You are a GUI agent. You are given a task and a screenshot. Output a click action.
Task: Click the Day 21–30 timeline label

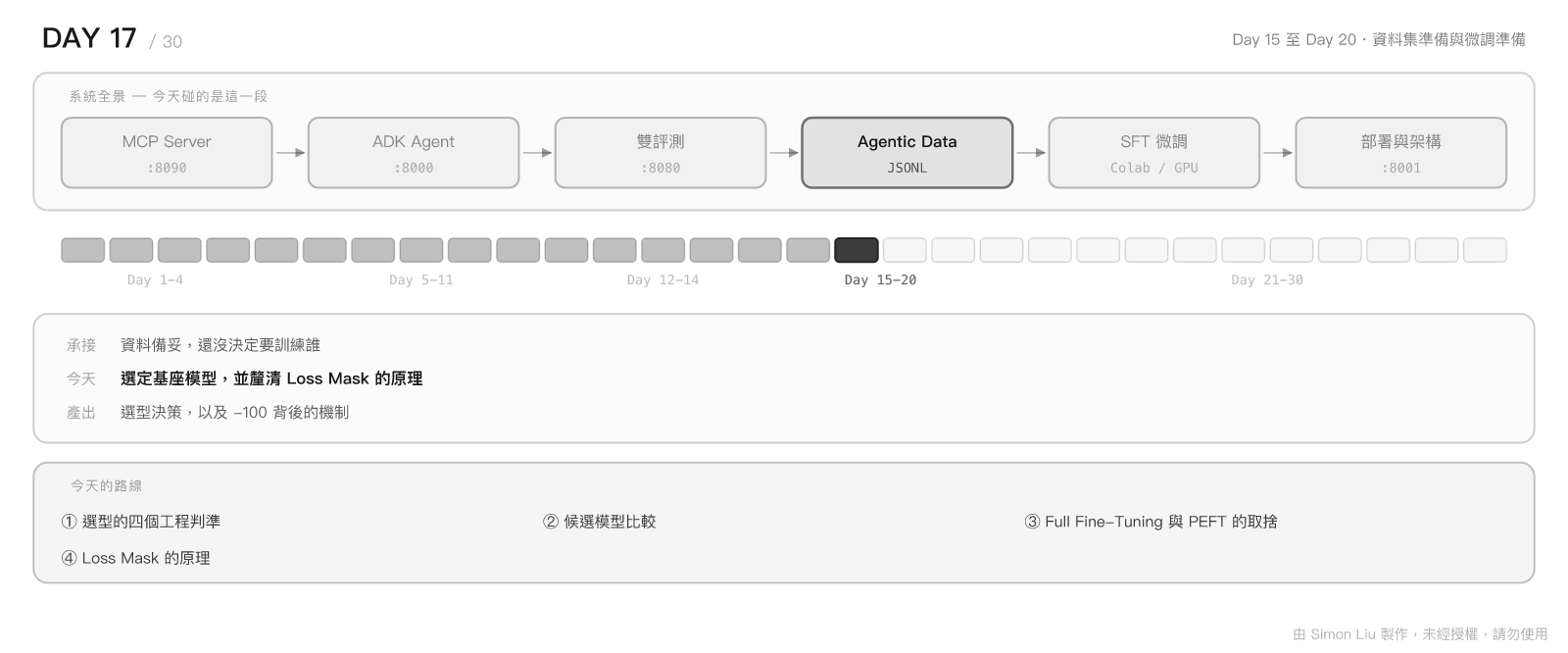point(1267,280)
